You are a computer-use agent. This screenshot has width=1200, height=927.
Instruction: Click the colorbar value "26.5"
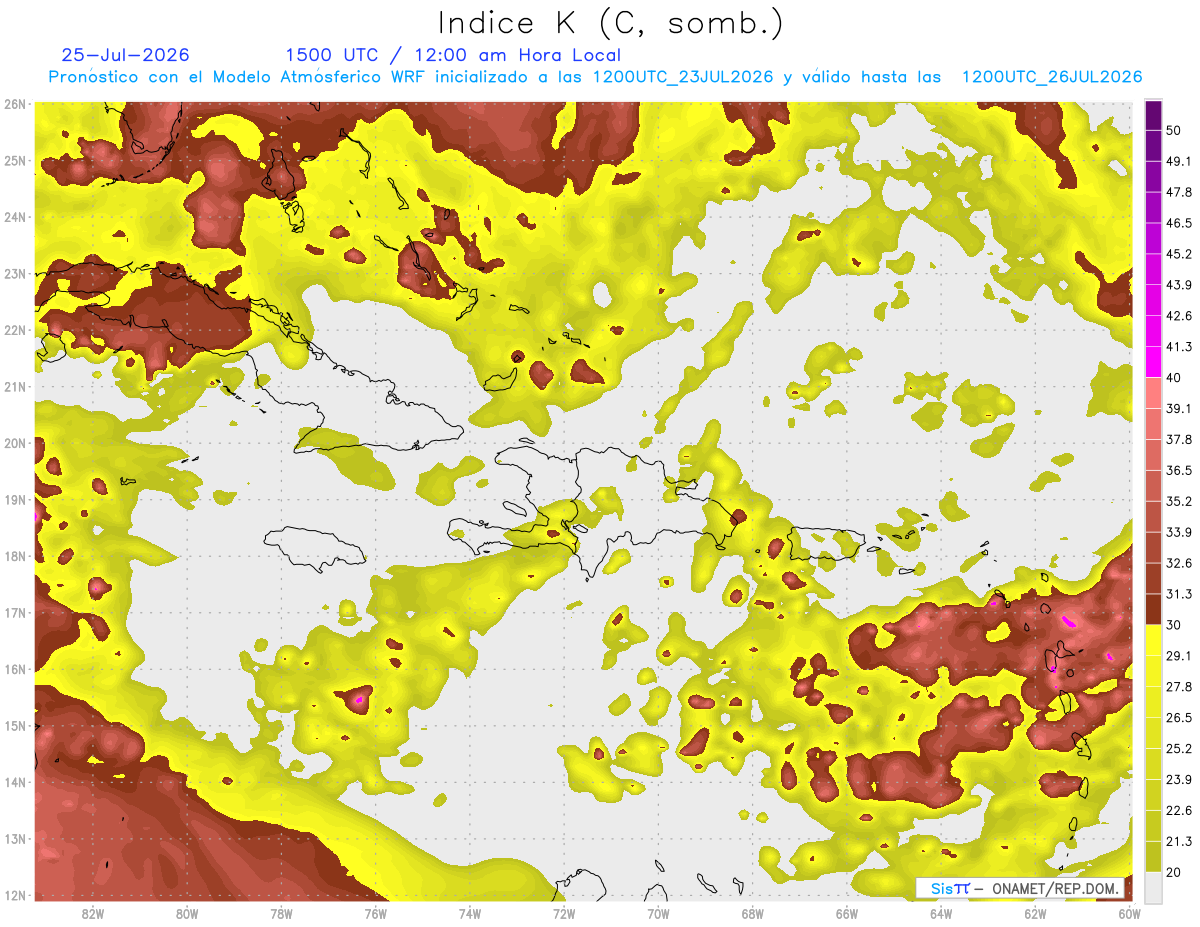pos(1178,718)
